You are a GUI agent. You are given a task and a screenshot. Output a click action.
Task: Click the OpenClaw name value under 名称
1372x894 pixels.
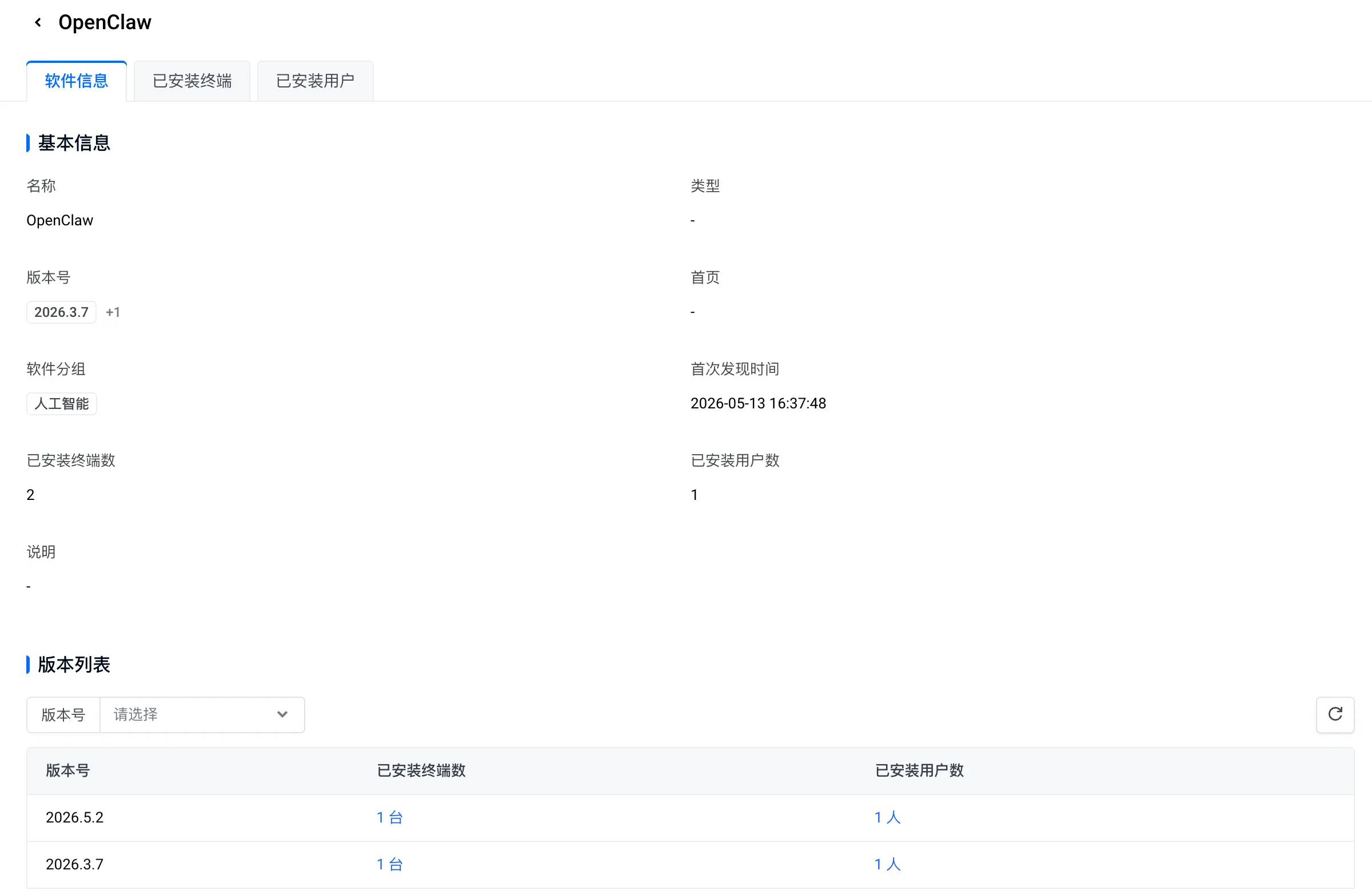60,220
